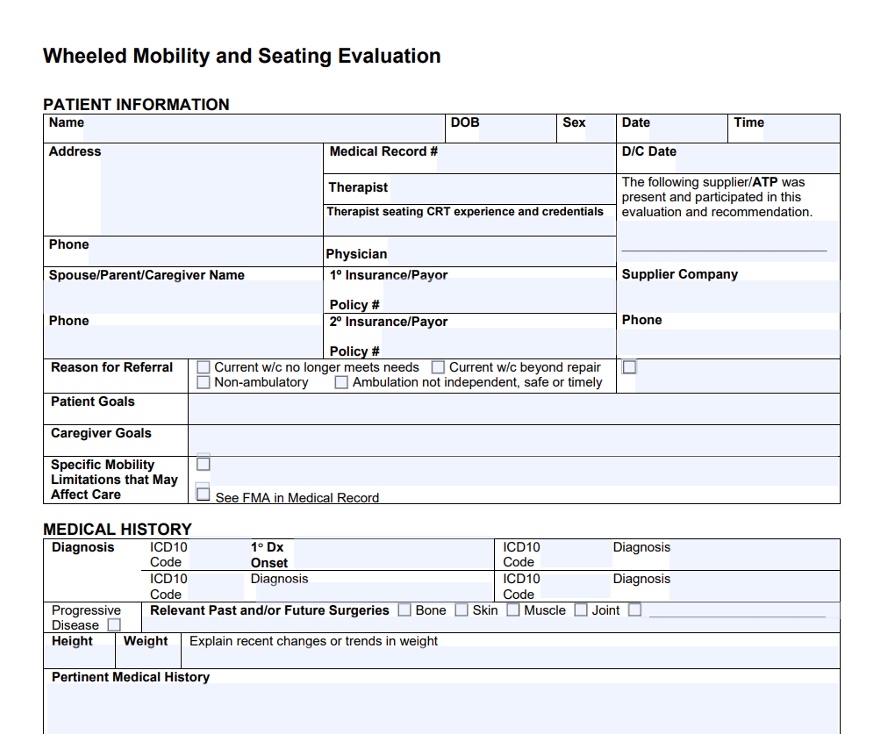Click the Weight field
Viewport: 870px width, 734px height.
click(x=149, y=658)
